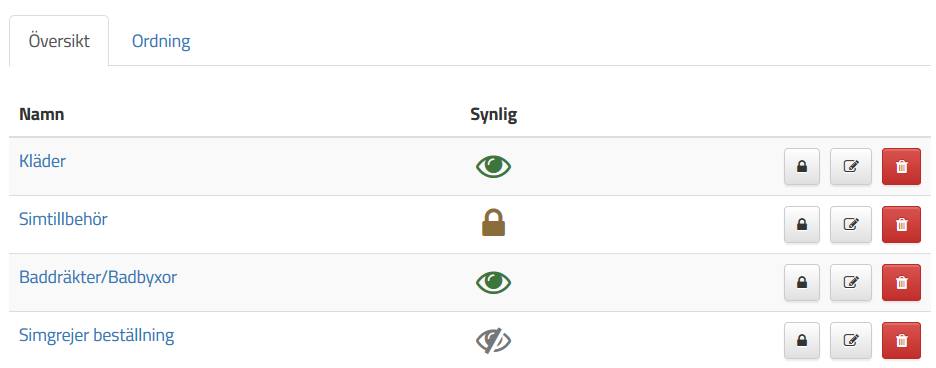Click the brown padlock for Simtillbehör
The width and height of the screenshot is (936, 368).
[494, 223]
